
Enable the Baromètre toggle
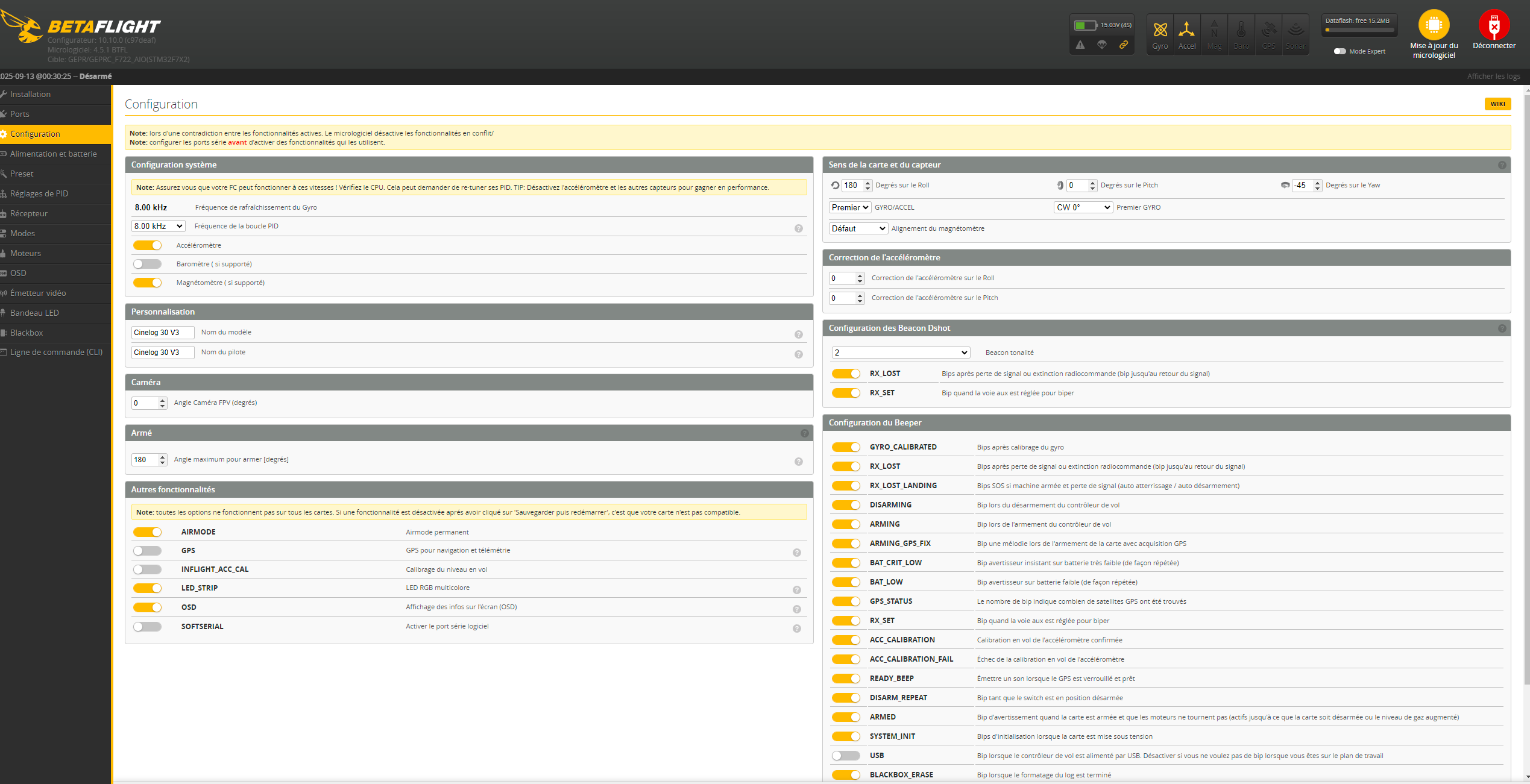click(x=147, y=264)
